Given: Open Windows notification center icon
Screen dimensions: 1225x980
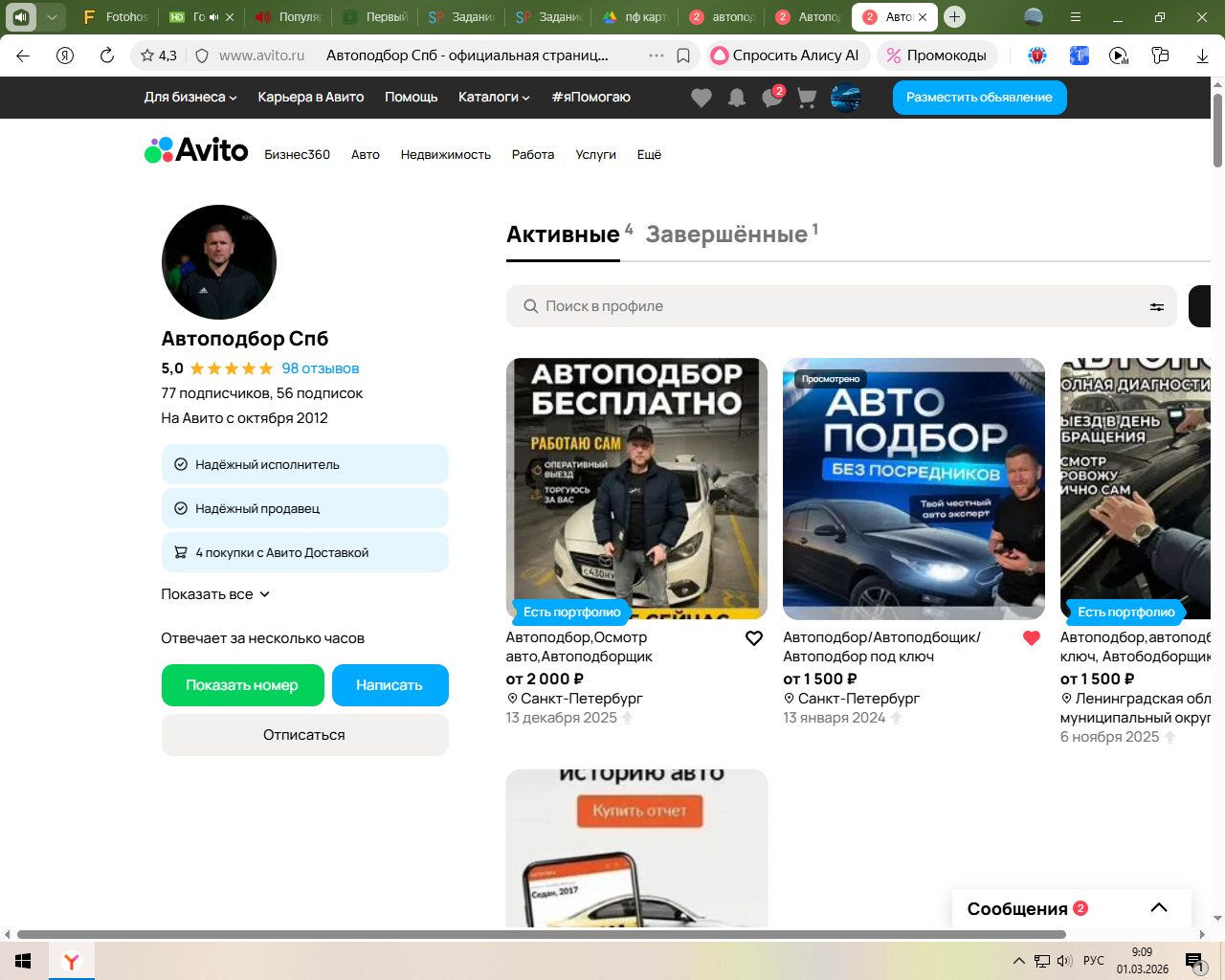Looking at the screenshot, I should [x=1194, y=962].
